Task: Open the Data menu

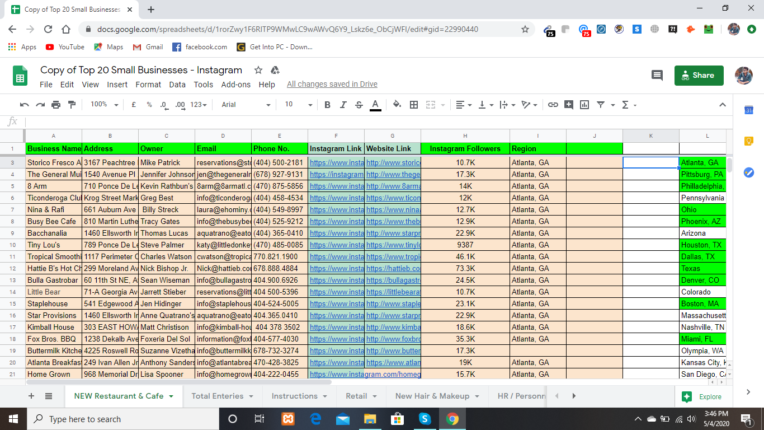Action: (177, 84)
